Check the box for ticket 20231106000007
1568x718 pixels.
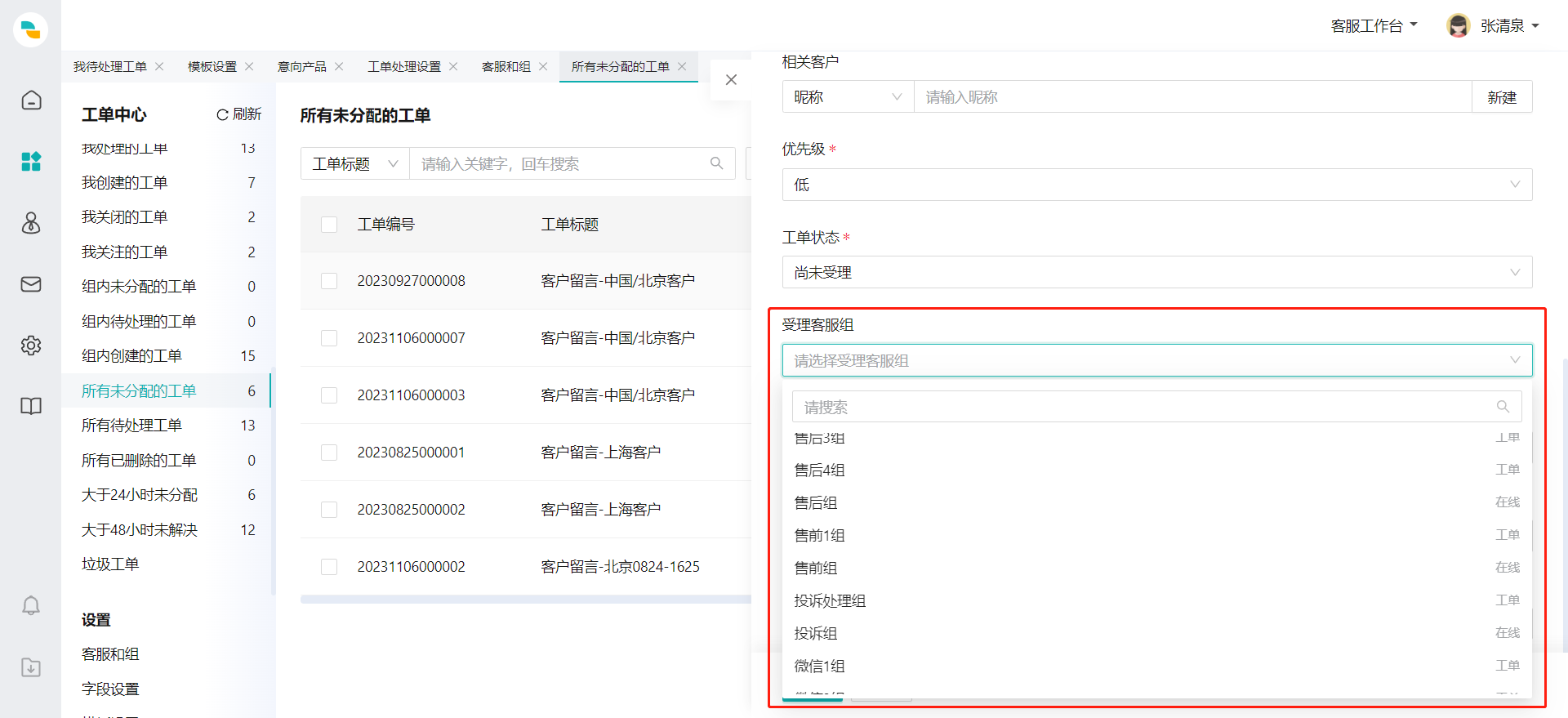point(329,338)
